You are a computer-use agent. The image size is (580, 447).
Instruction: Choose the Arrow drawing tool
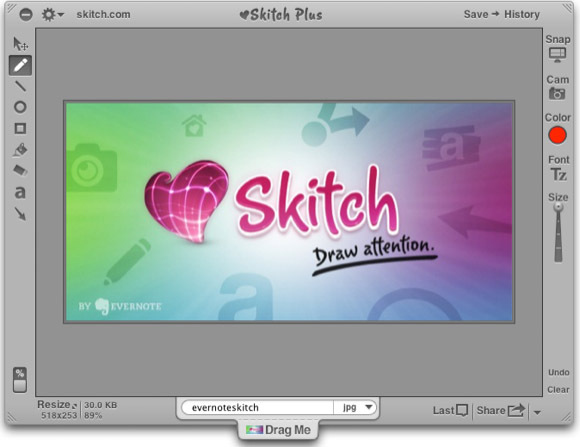click(x=20, y=214)
